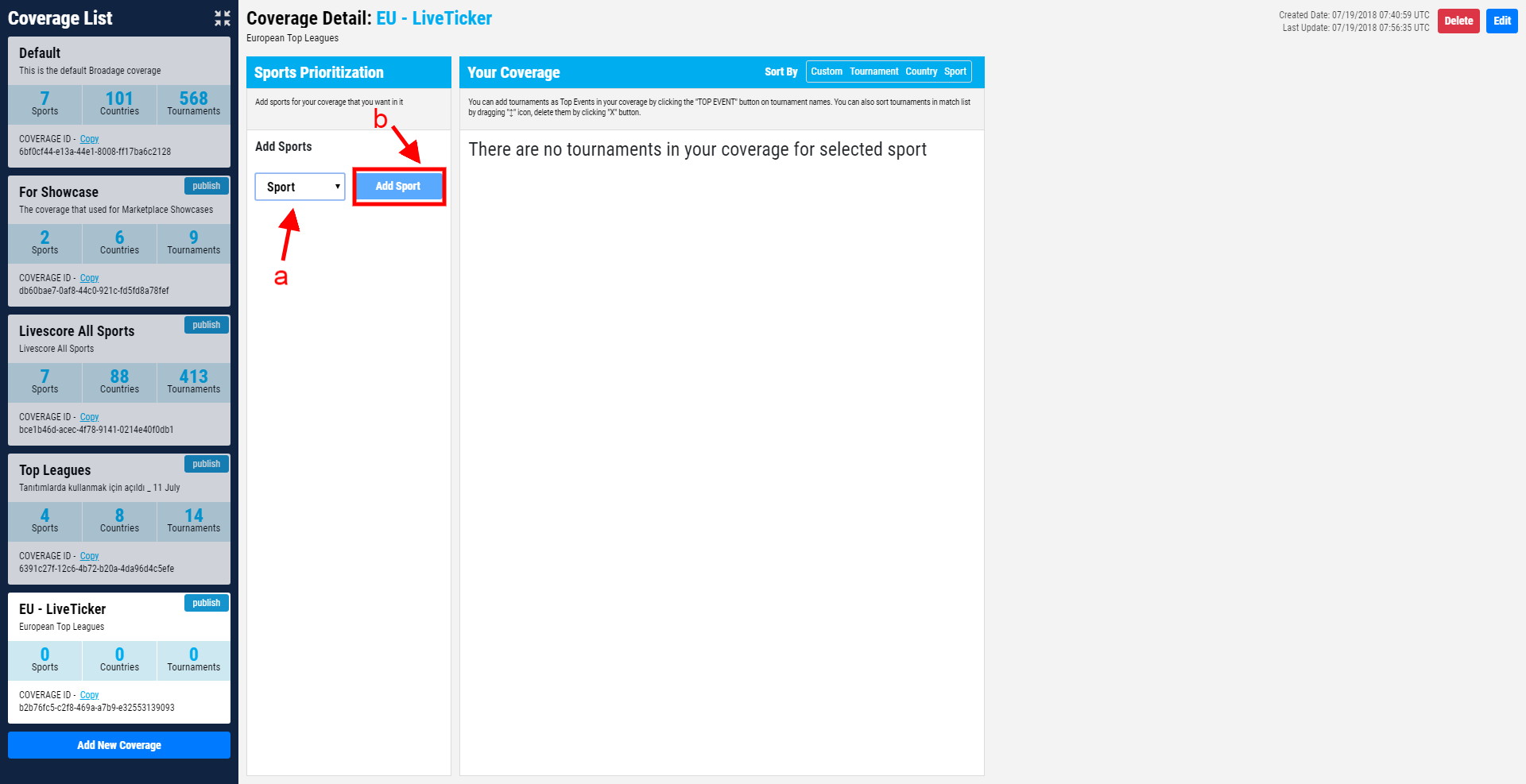This screenshot has width=1526, height=784.
Task: Click the Add Sport button
Action: point(398,186)
